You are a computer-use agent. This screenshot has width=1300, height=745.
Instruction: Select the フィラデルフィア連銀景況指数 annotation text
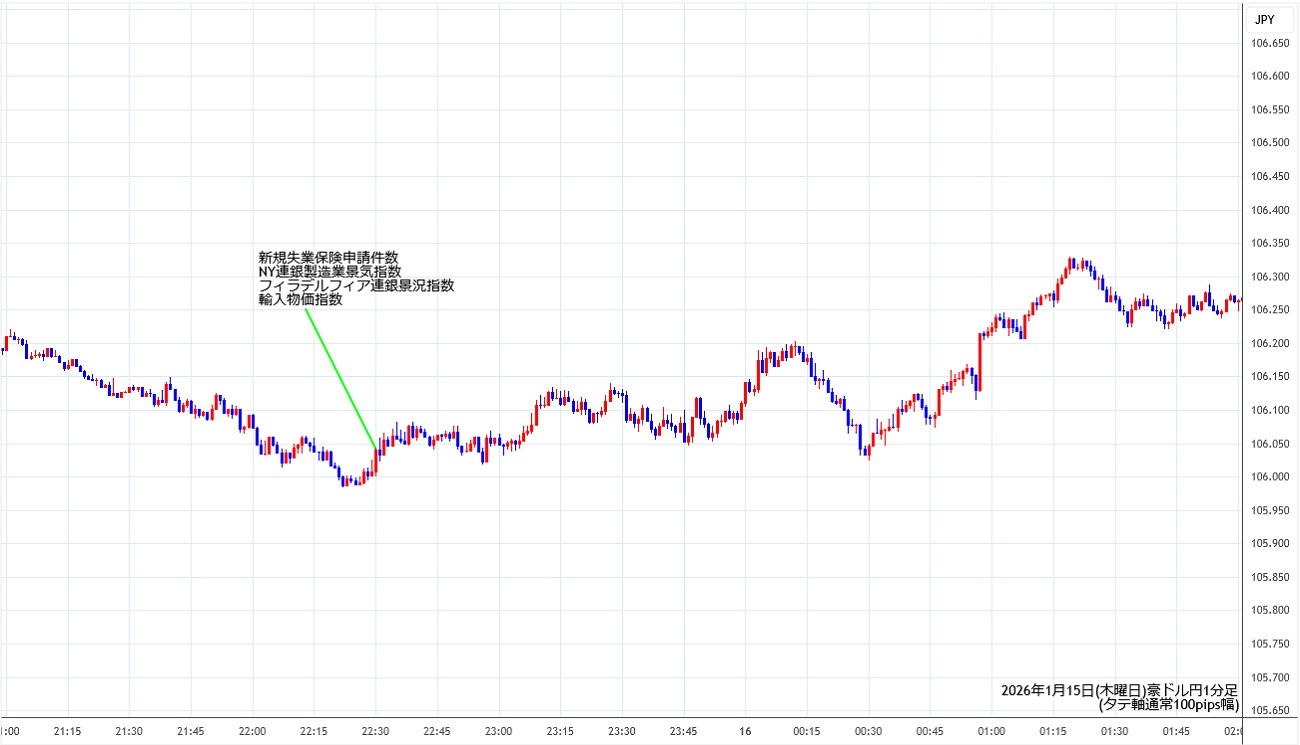pyautogui.click(x=356, y=285)
